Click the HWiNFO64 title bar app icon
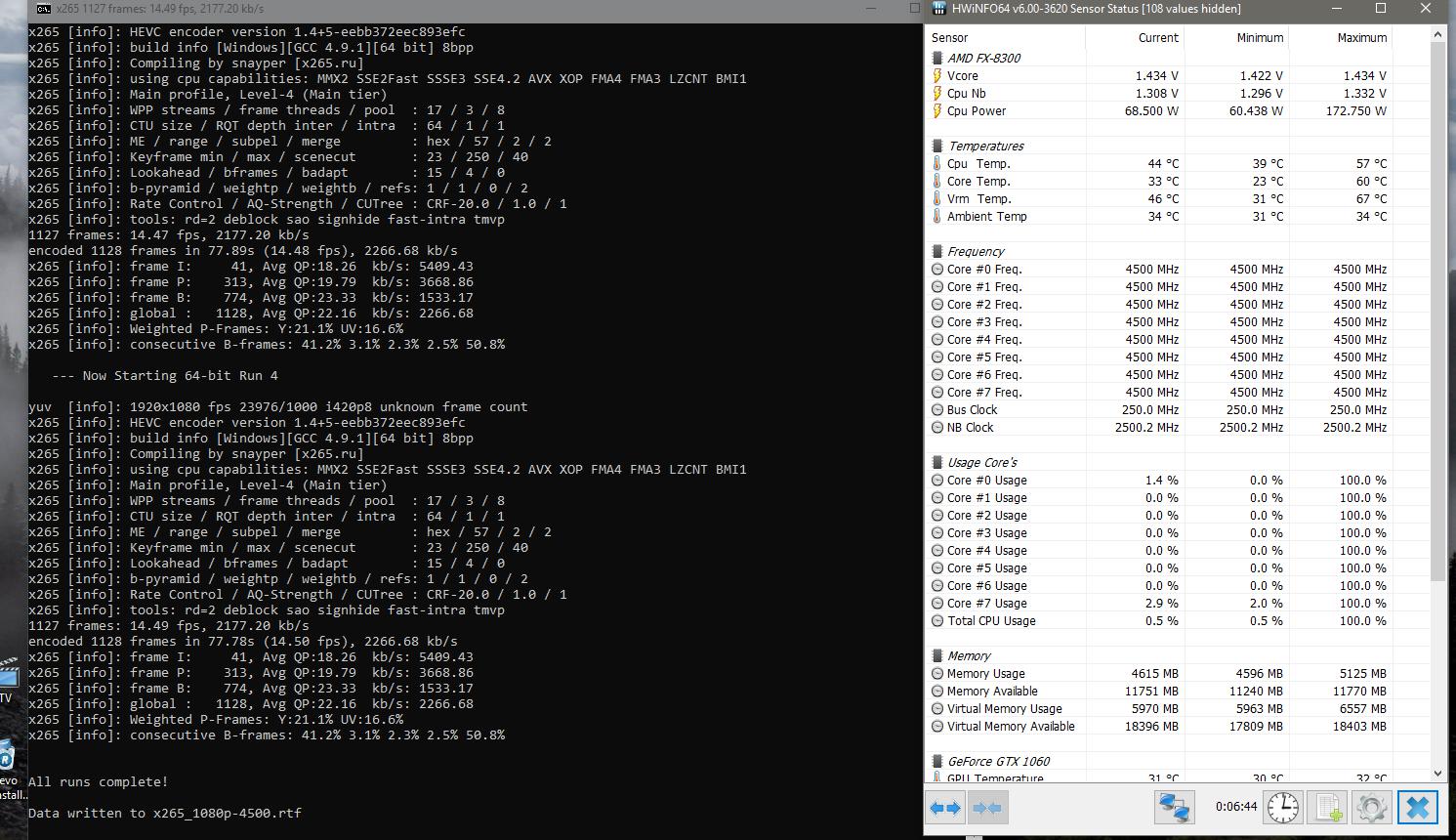Image resolution: width=1456 pixels, height=840 pixels. click(x=938, y=9)
